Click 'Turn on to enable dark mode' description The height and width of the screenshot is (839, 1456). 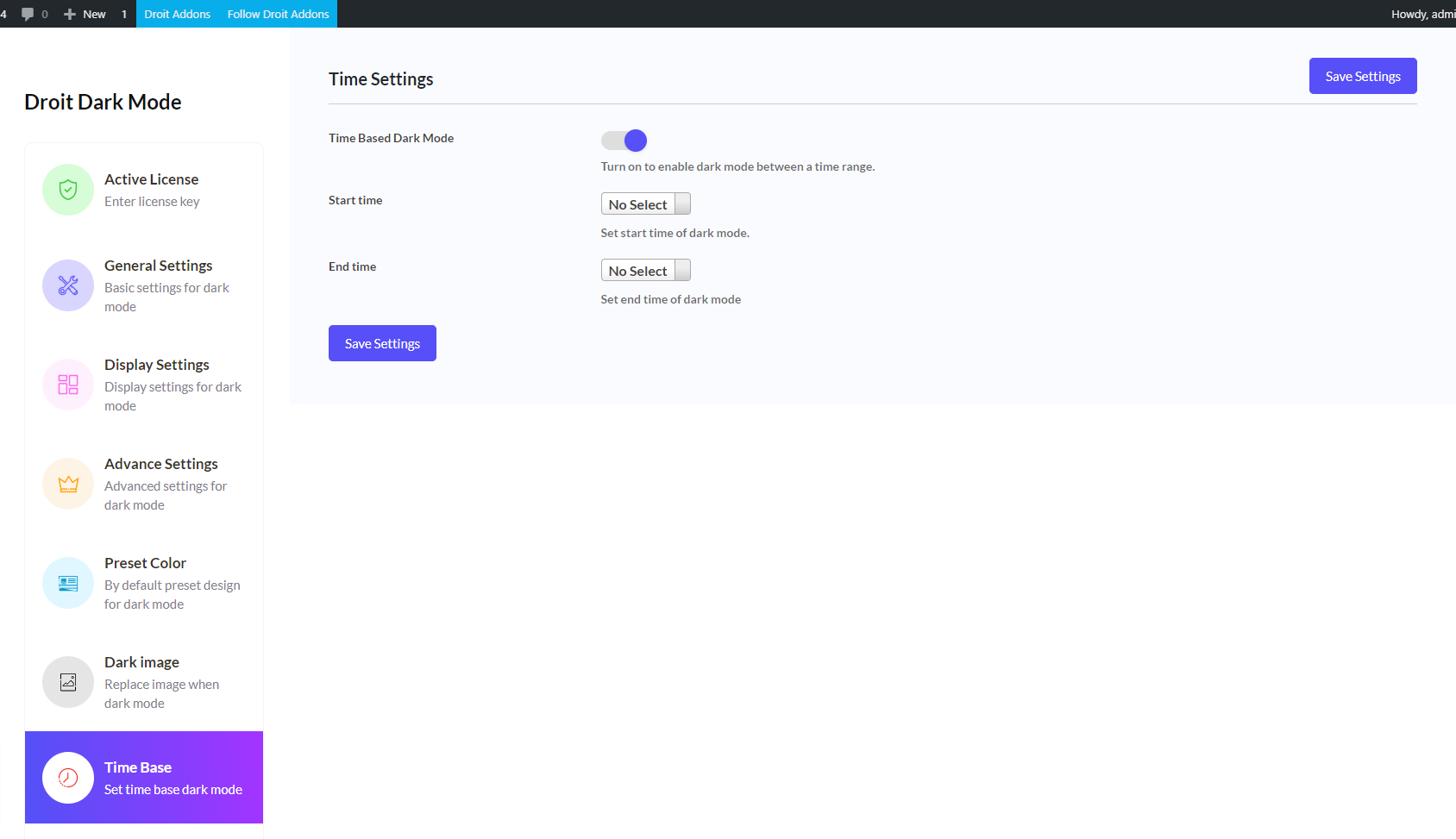tap(738, 166)
